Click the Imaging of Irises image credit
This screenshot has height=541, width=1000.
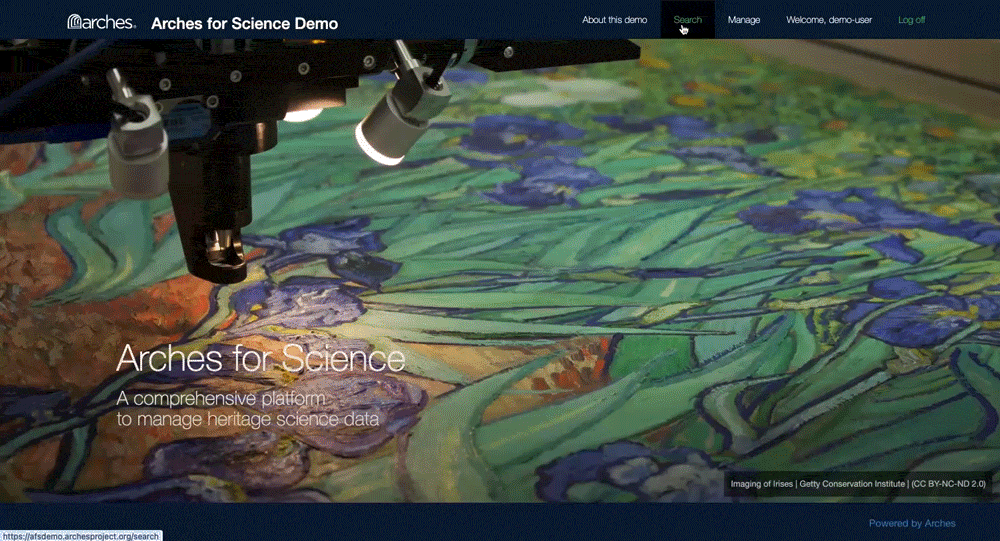coord(858,484)
